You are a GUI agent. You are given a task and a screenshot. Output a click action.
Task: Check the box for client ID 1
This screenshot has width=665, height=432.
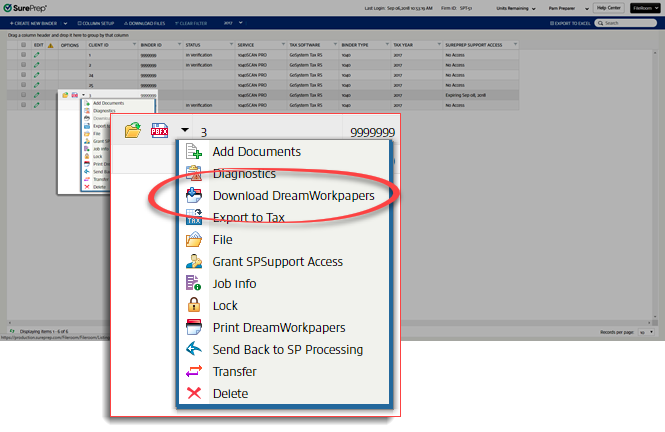point(23,55)
